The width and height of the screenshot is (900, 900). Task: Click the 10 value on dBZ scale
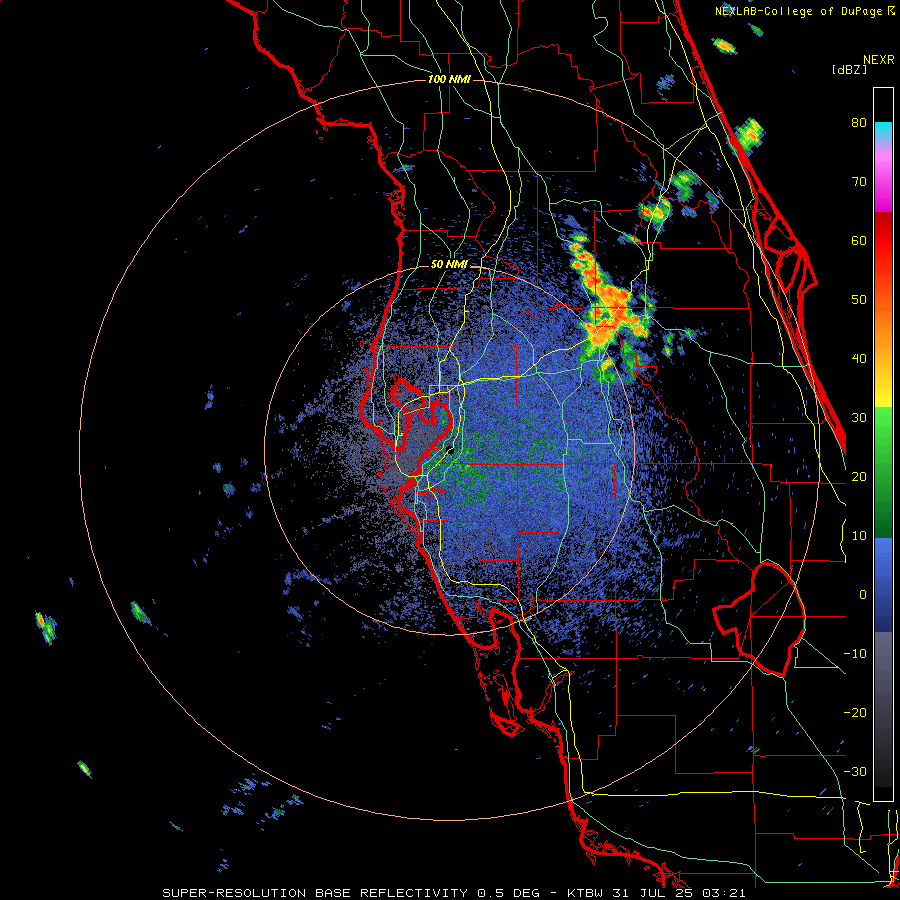pyautogui.click(x=859, y=536)
